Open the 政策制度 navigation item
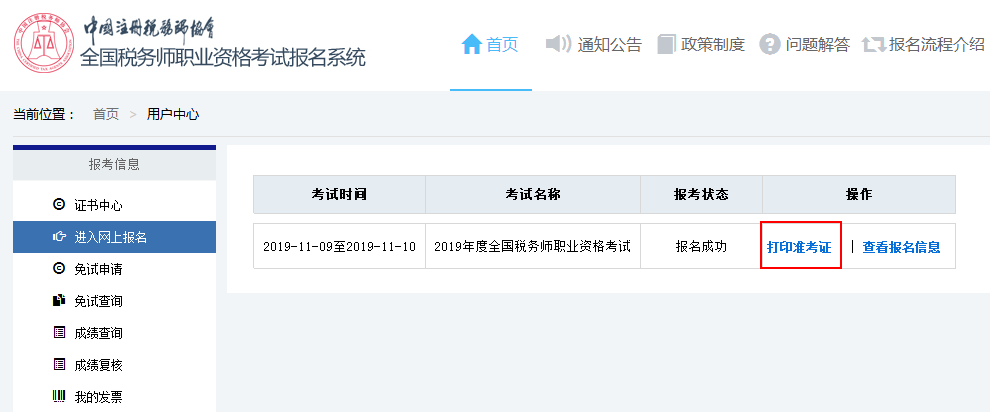Screen dimensions: 990x412 point(701,44)
